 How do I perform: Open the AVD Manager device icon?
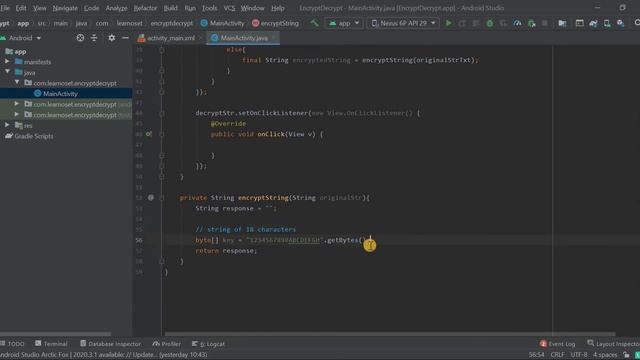[607, 23]
